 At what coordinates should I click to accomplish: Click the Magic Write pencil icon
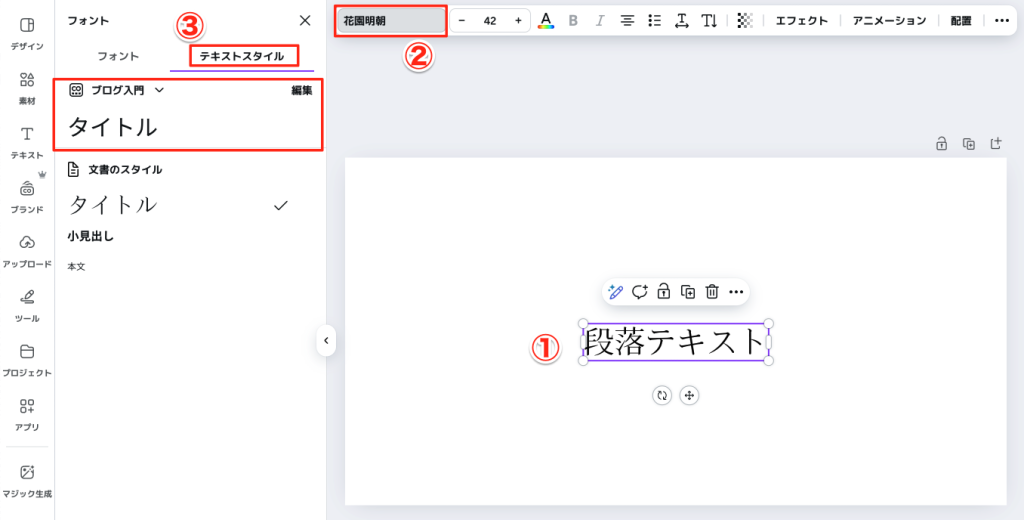pyautogui.click(x=615, y=291)
